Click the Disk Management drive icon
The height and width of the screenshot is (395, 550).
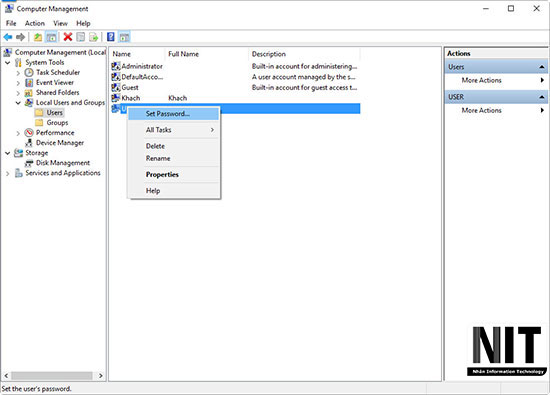pyautogui.click(x=29, y=163)
